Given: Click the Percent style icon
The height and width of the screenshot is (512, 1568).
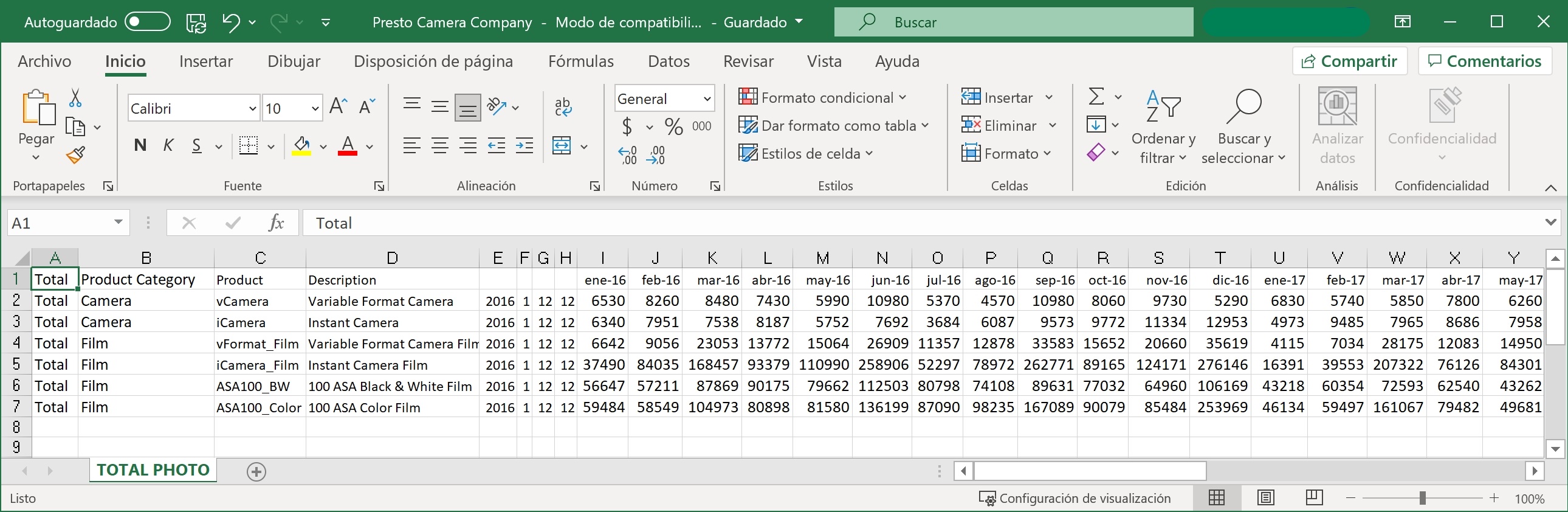Looking at the screenshot, I should click(673, 126).
